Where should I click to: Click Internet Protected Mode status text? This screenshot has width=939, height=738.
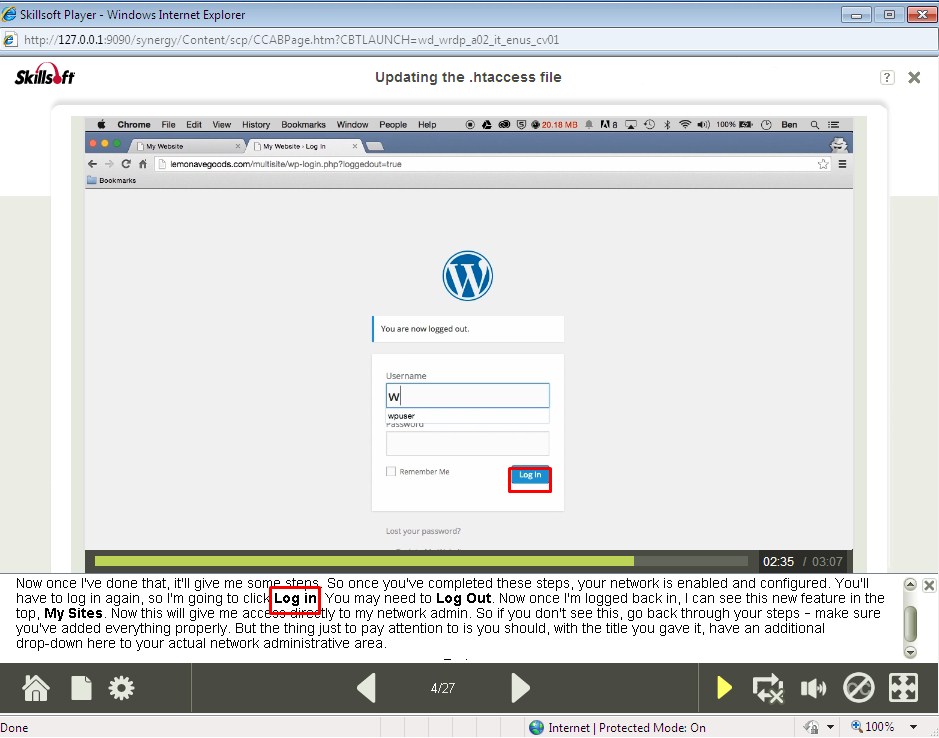coord(626,728)
